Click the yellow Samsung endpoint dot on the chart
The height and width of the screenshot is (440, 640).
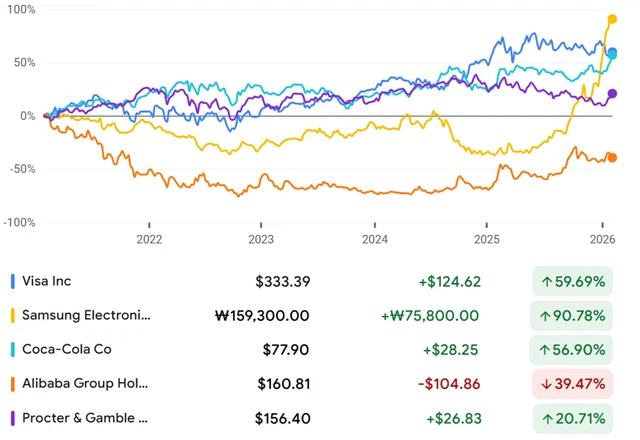click(x=613, y=19)
